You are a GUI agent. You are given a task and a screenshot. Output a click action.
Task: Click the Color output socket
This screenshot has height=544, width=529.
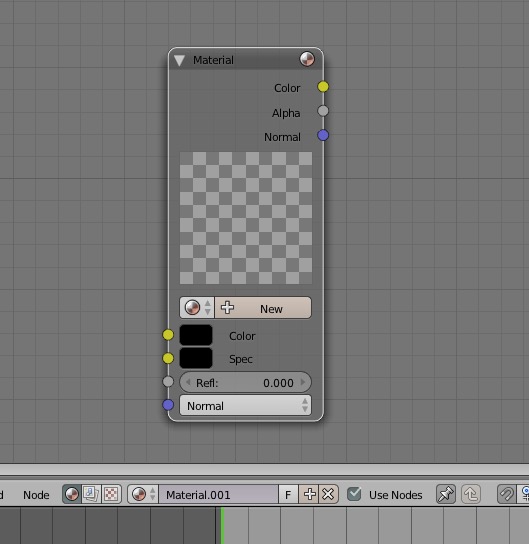point(323,87)
